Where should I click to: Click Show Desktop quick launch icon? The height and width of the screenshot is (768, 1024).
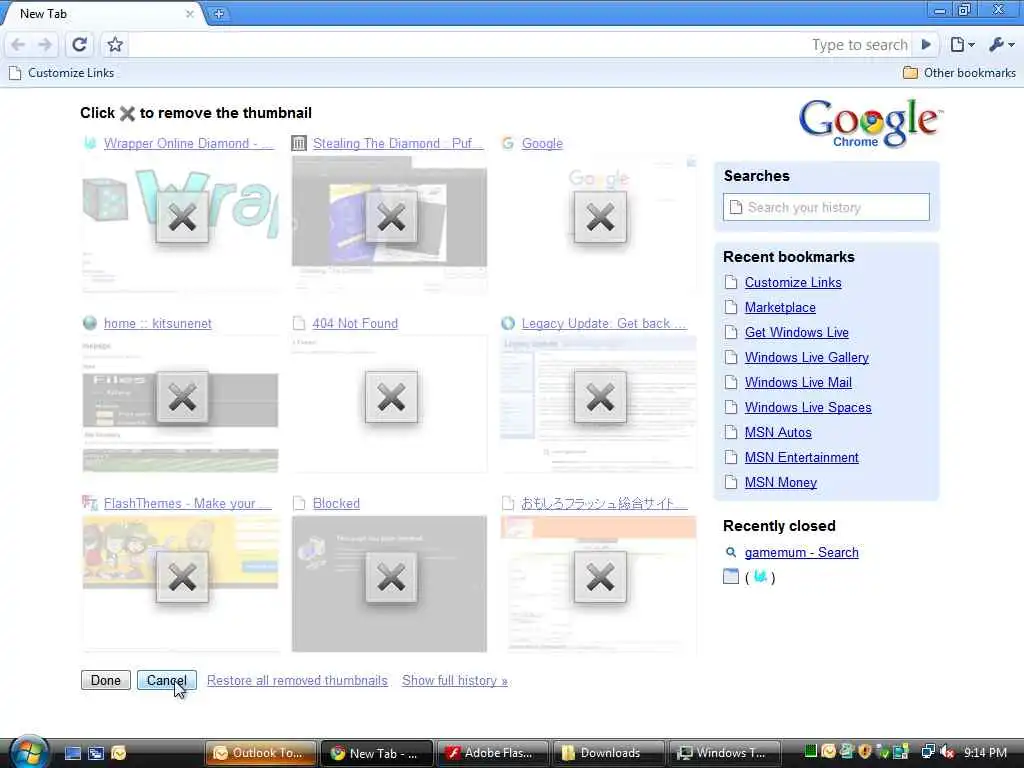coord(72,753)
